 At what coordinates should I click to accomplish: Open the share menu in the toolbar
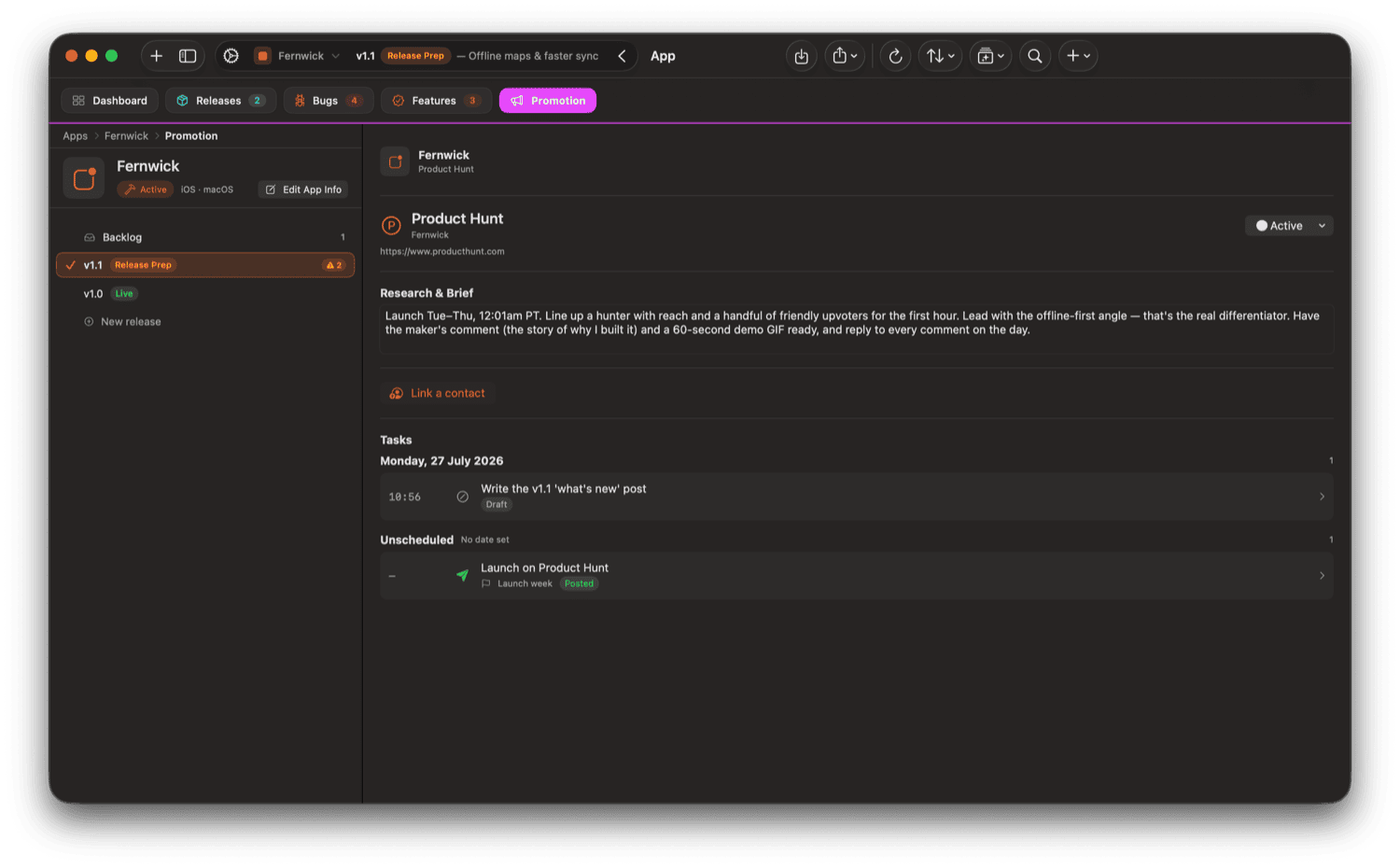point(845,56)
